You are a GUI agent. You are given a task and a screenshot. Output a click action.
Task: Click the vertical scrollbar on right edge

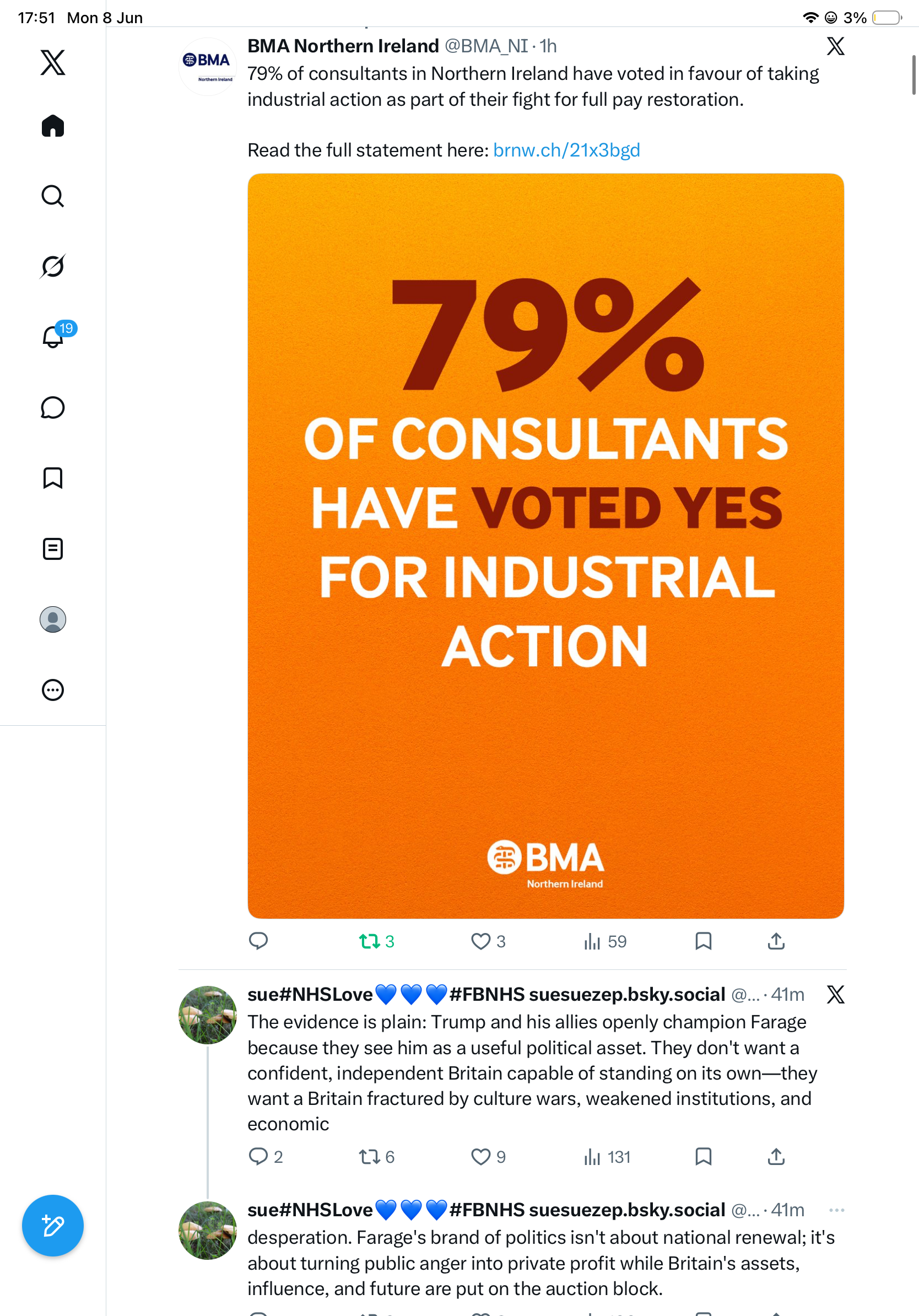(x=915, y=74)
